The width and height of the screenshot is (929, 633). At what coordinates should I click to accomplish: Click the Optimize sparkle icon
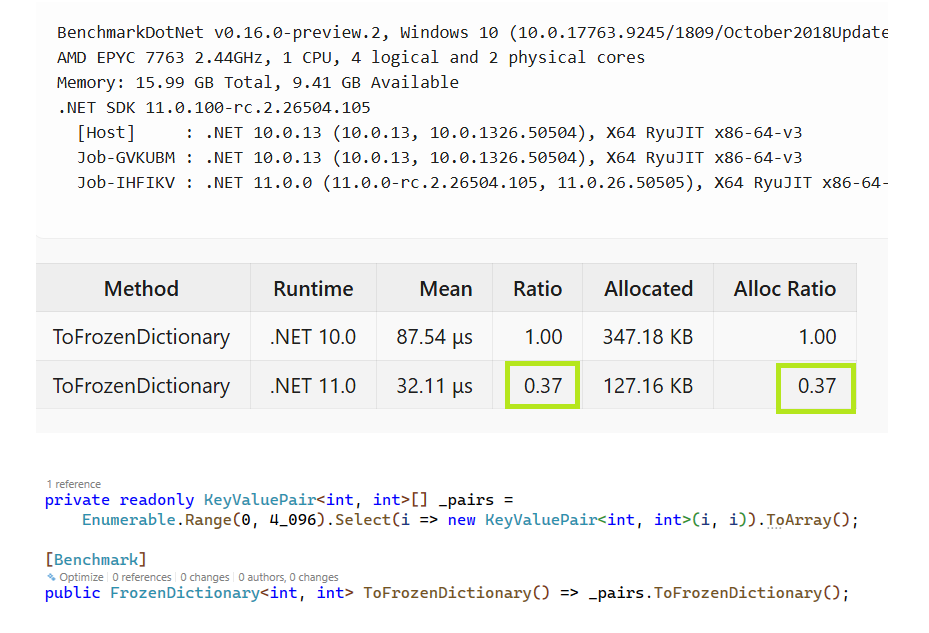click(51, 577)
